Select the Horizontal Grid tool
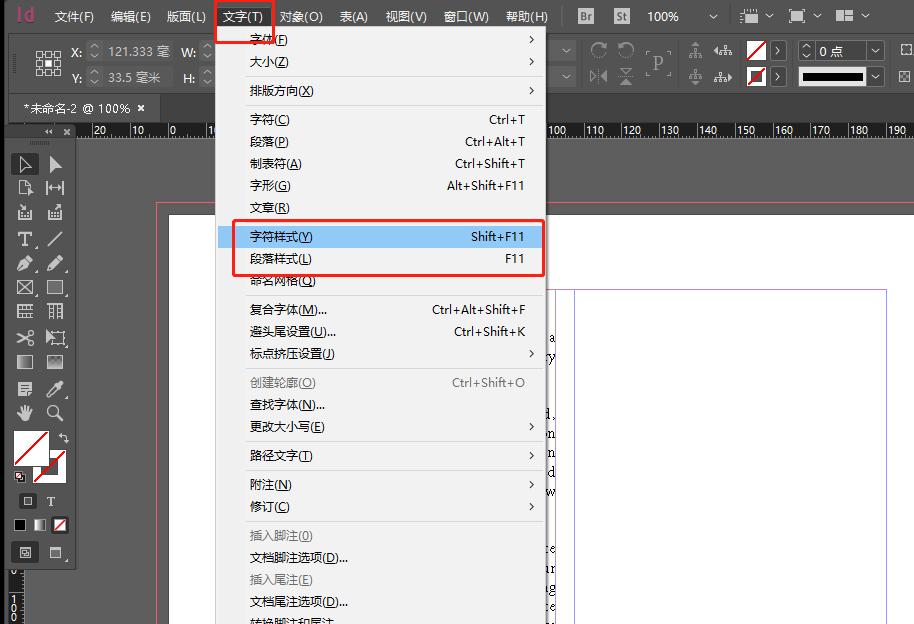Viewport: 914px width, 624px height. pyautogui.click(x=25, y=311)
